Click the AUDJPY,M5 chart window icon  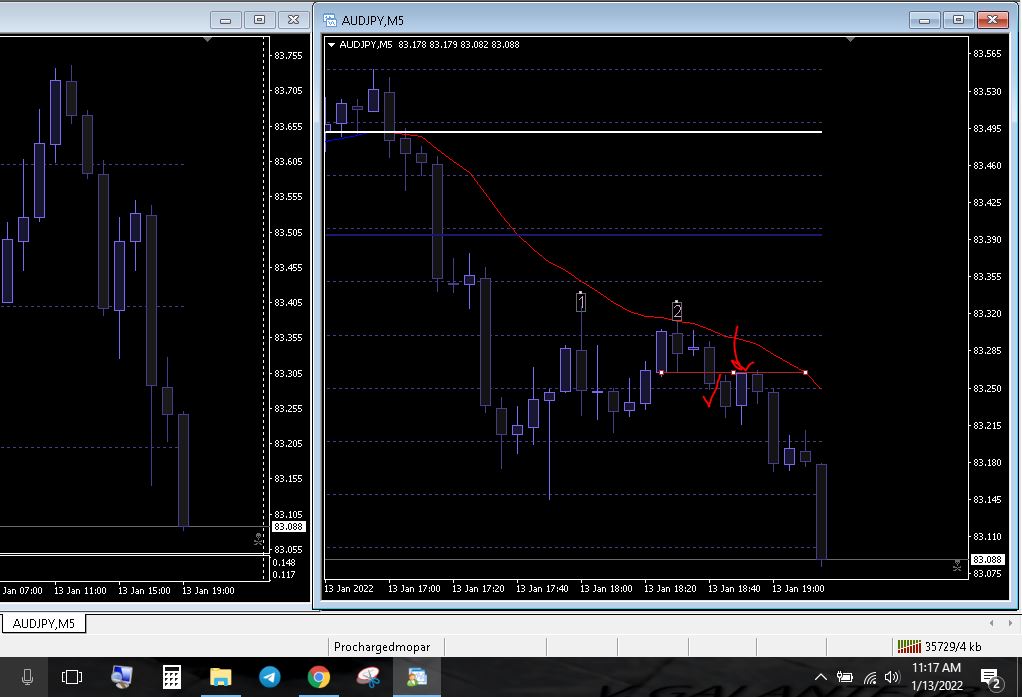click(x=330, y=20)
